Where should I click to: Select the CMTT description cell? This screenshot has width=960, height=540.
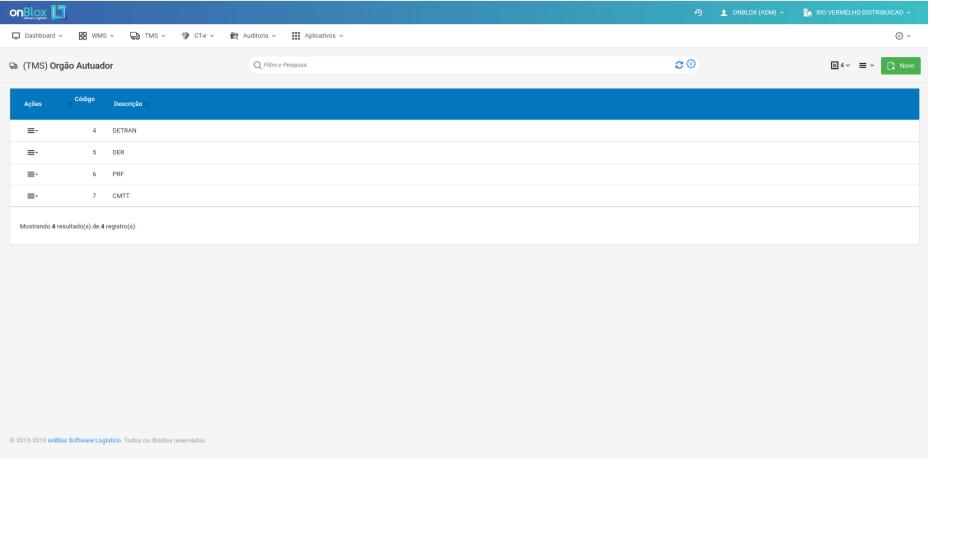(x=121, y=196)
